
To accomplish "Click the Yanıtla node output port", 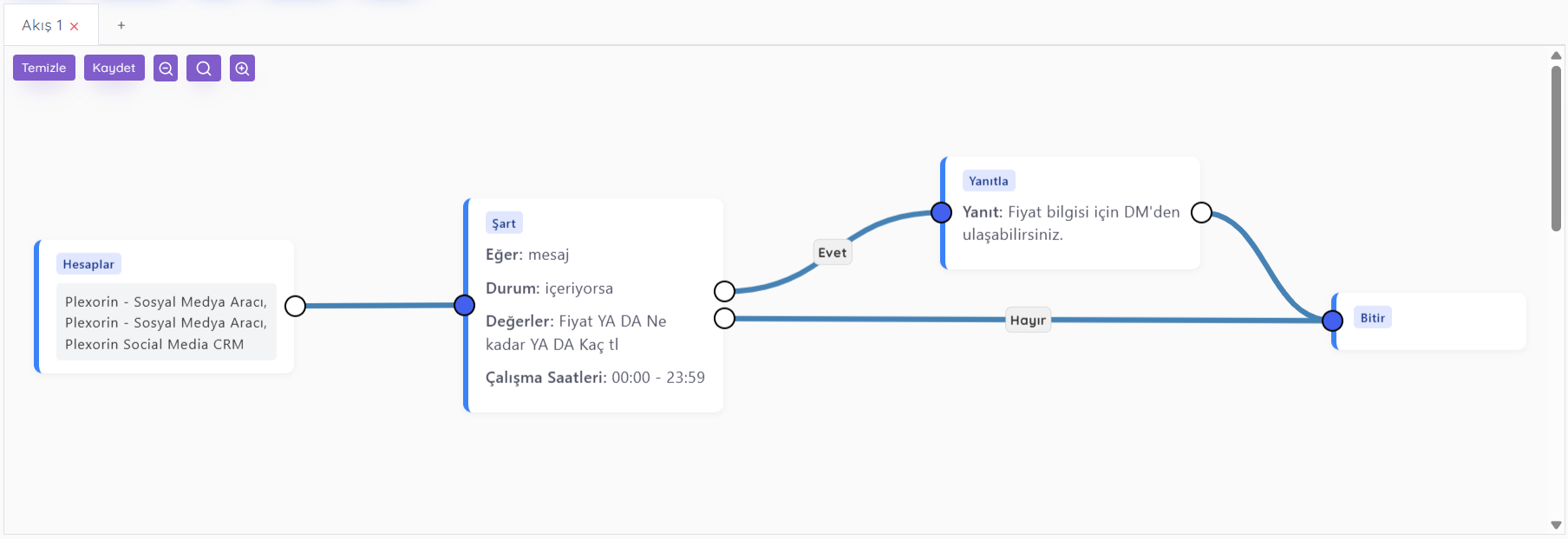I will (x=1201, y=212).
